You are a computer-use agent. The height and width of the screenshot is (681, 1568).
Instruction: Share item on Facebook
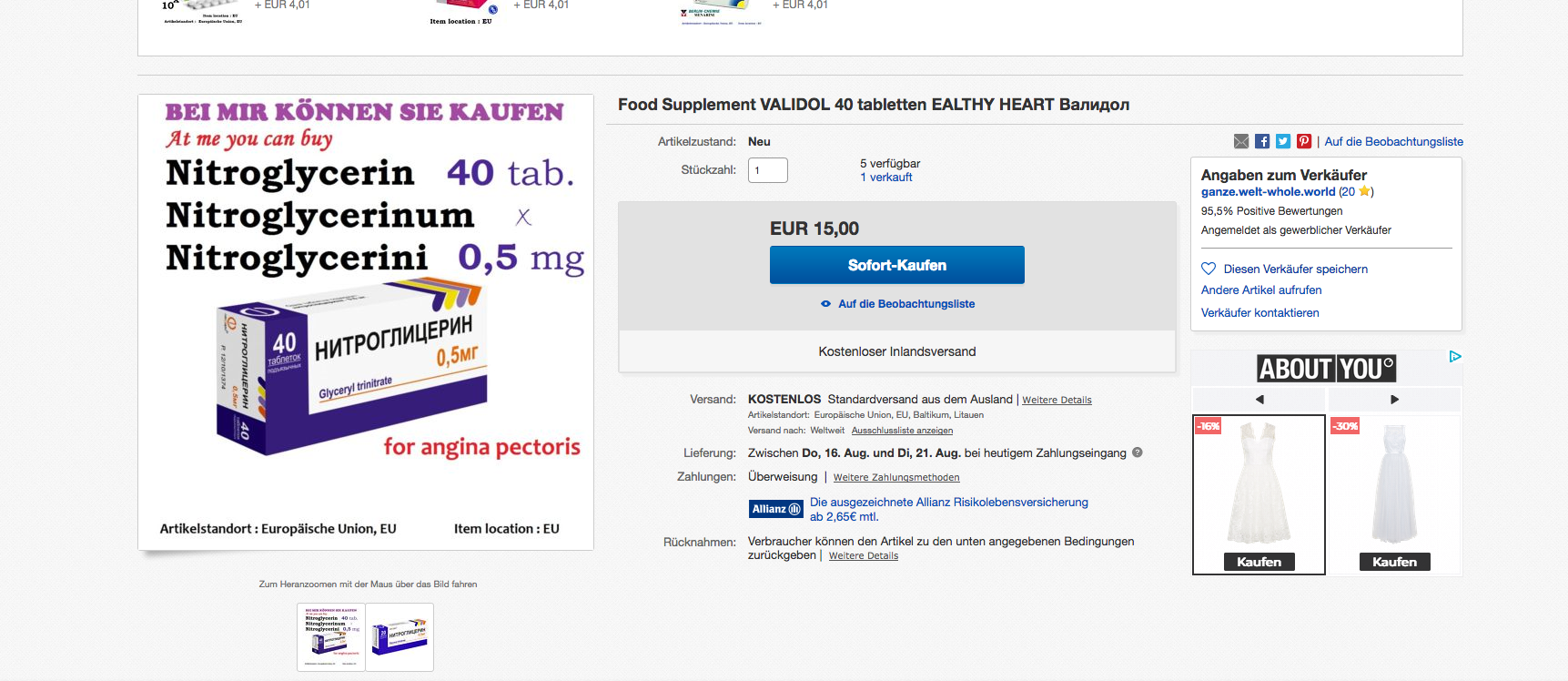pyautogui.click(x=1262, y=141)
